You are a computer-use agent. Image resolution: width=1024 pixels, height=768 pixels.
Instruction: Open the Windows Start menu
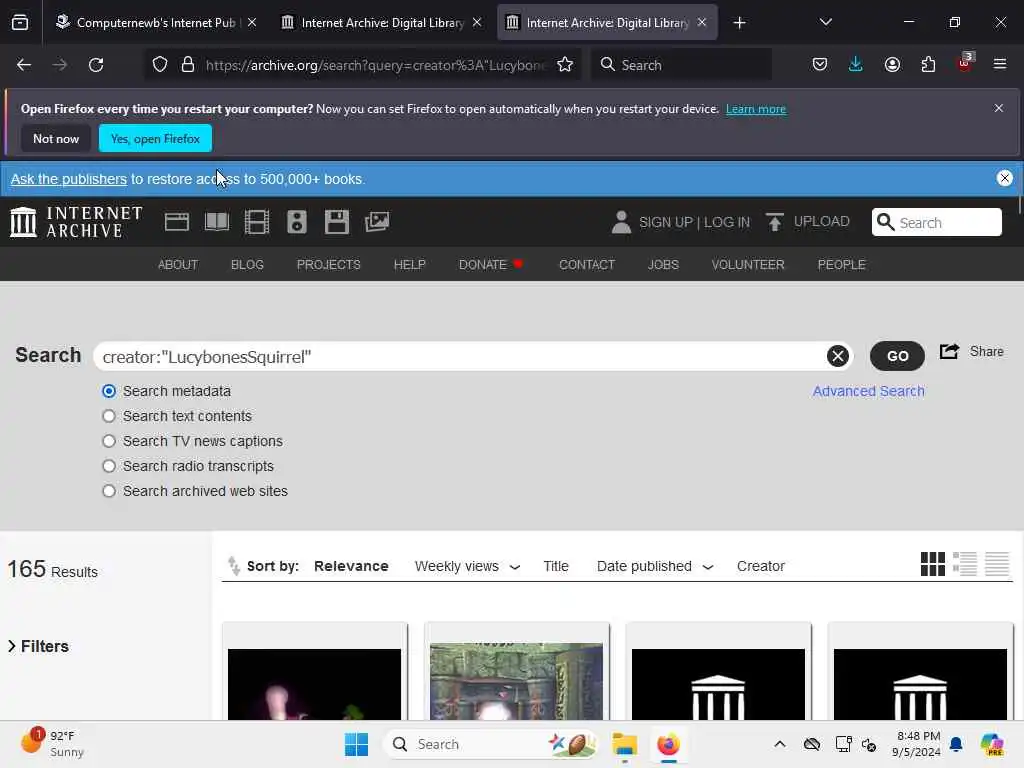click(357, 744)
